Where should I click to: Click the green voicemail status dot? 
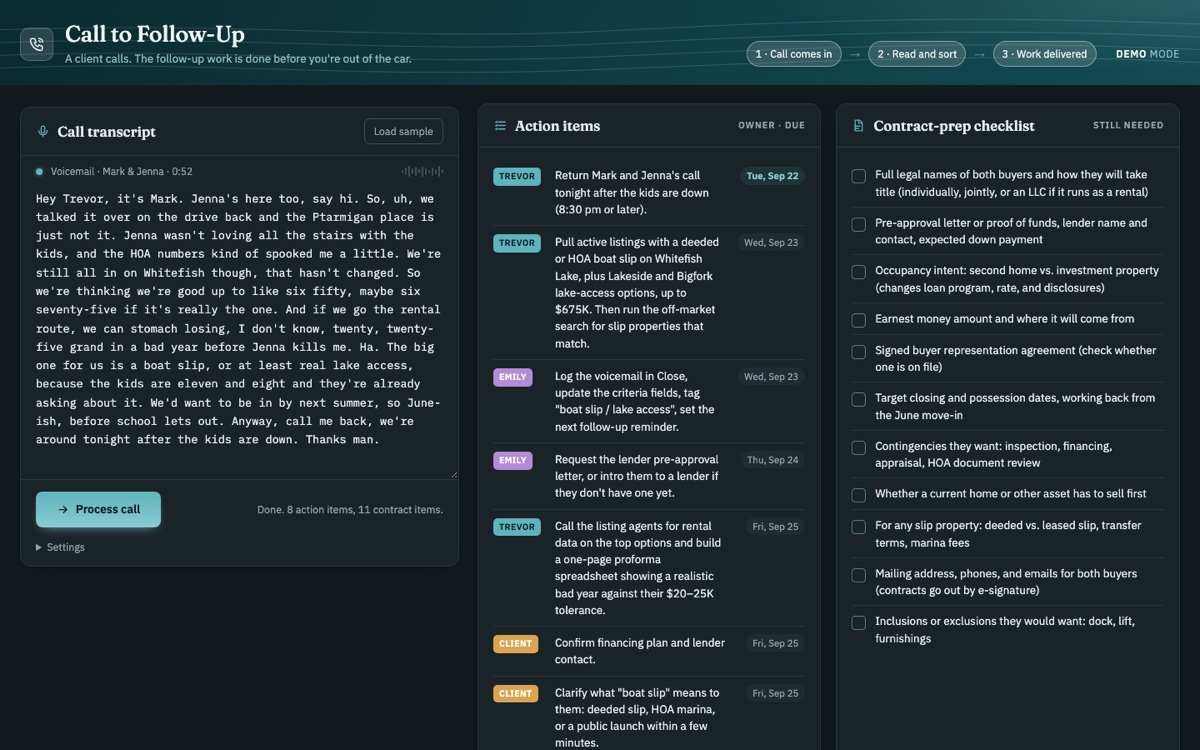(40, 172)
